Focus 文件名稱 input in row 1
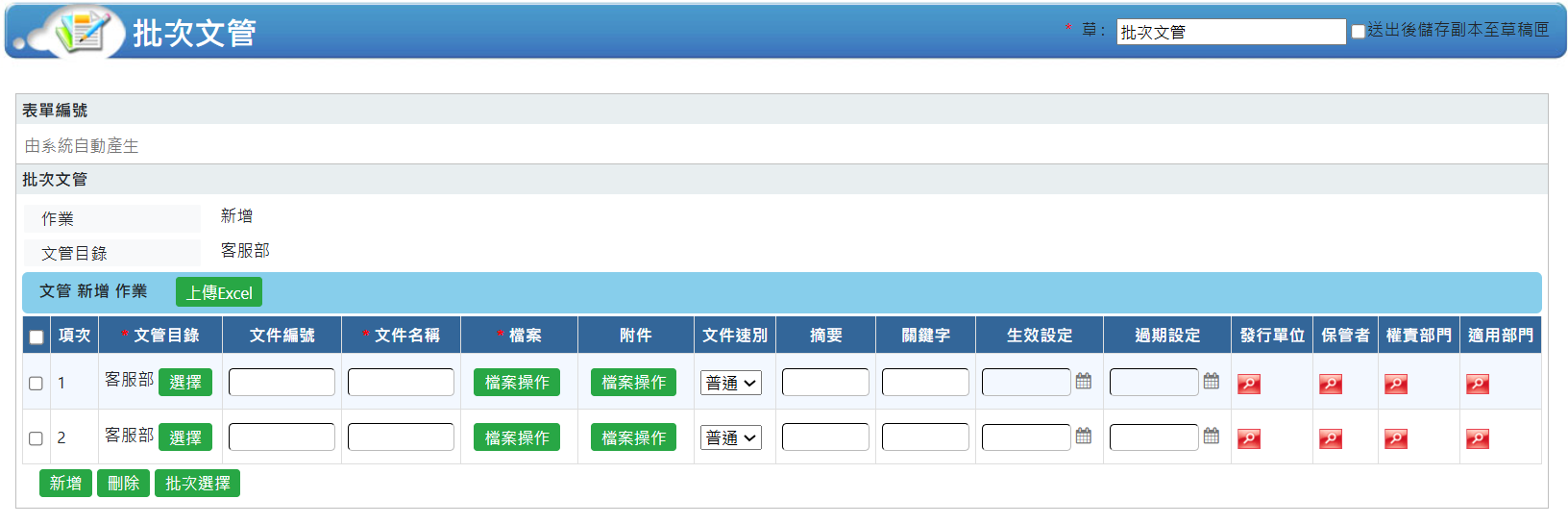 401,383
